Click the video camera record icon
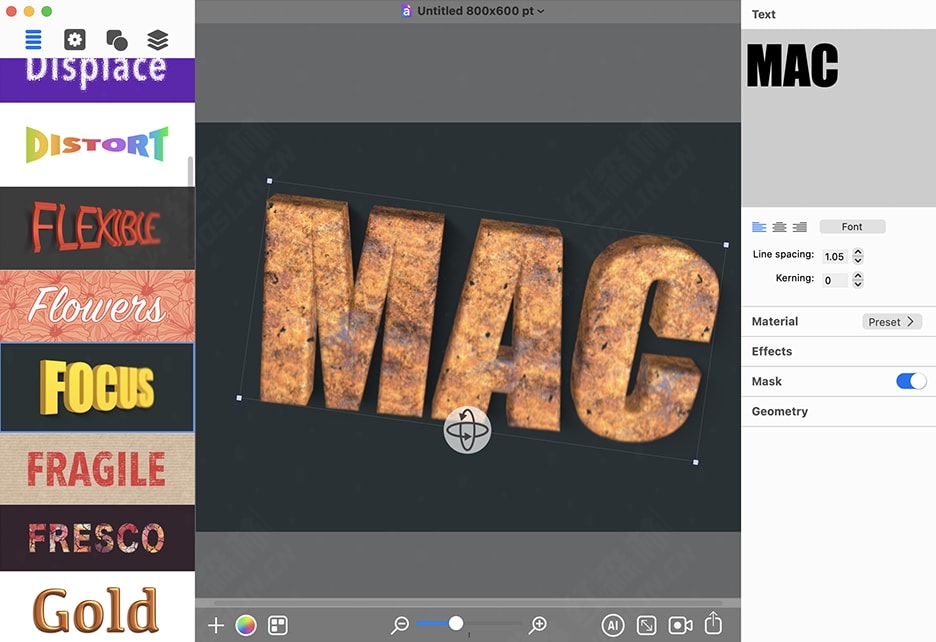 [x=681, y=625]
